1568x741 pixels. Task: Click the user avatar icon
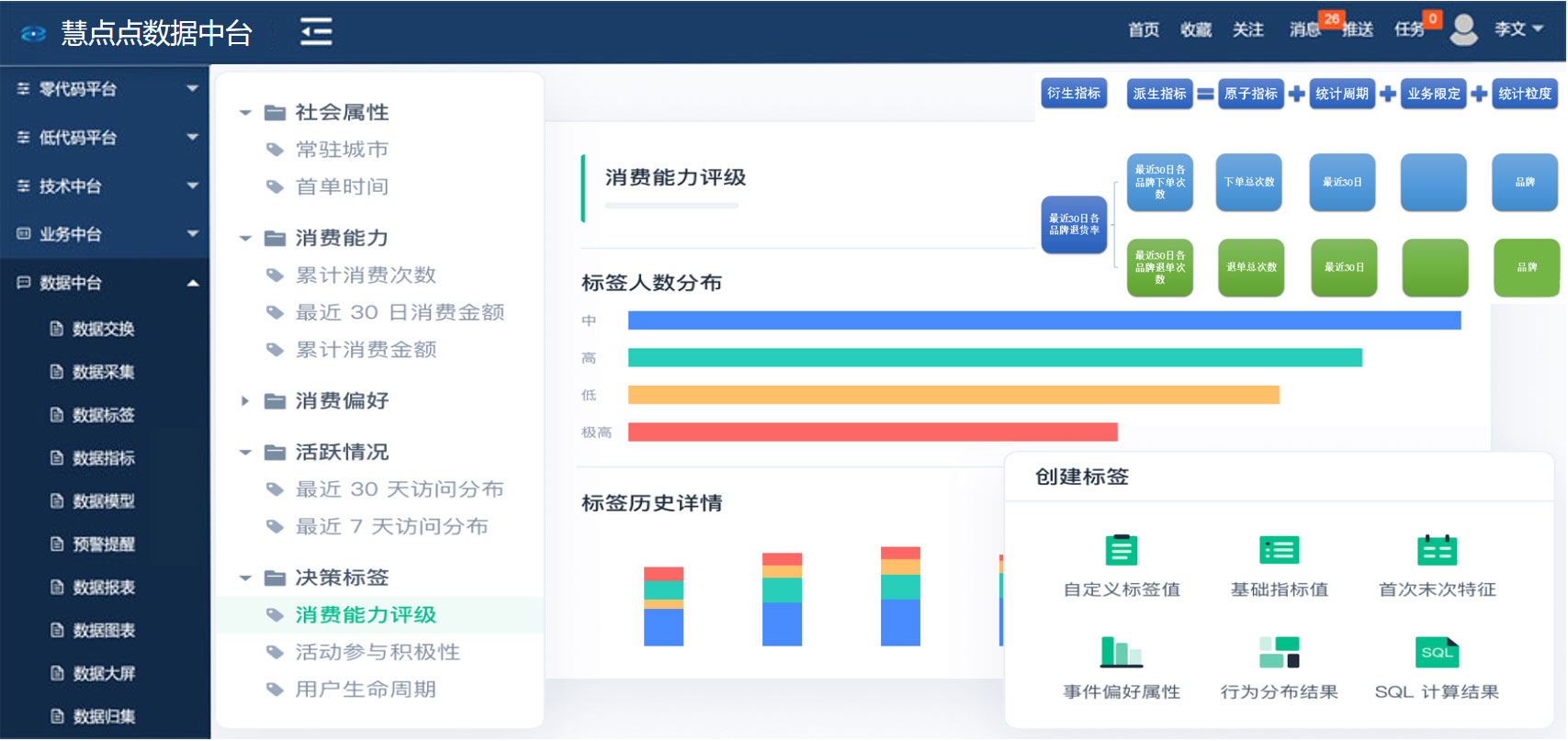click(1463, 29)
